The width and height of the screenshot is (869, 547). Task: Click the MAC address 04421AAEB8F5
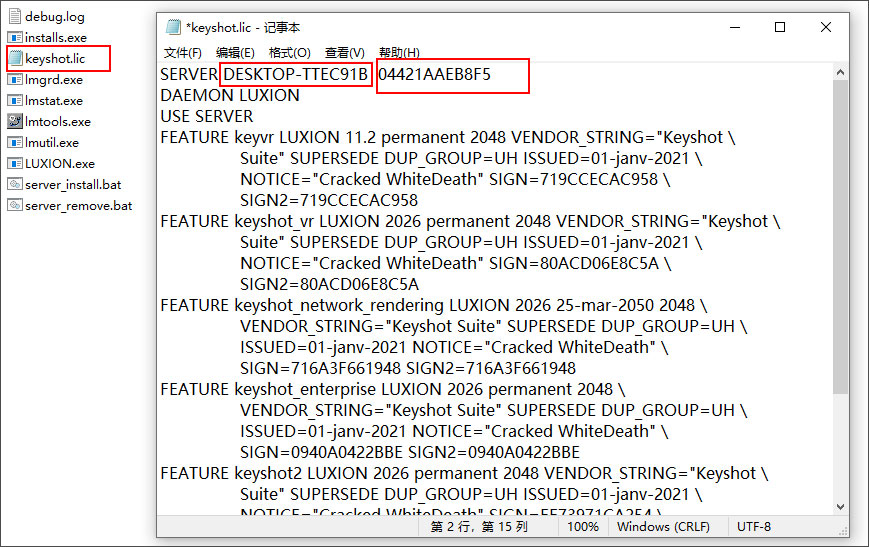pos(434,74)
